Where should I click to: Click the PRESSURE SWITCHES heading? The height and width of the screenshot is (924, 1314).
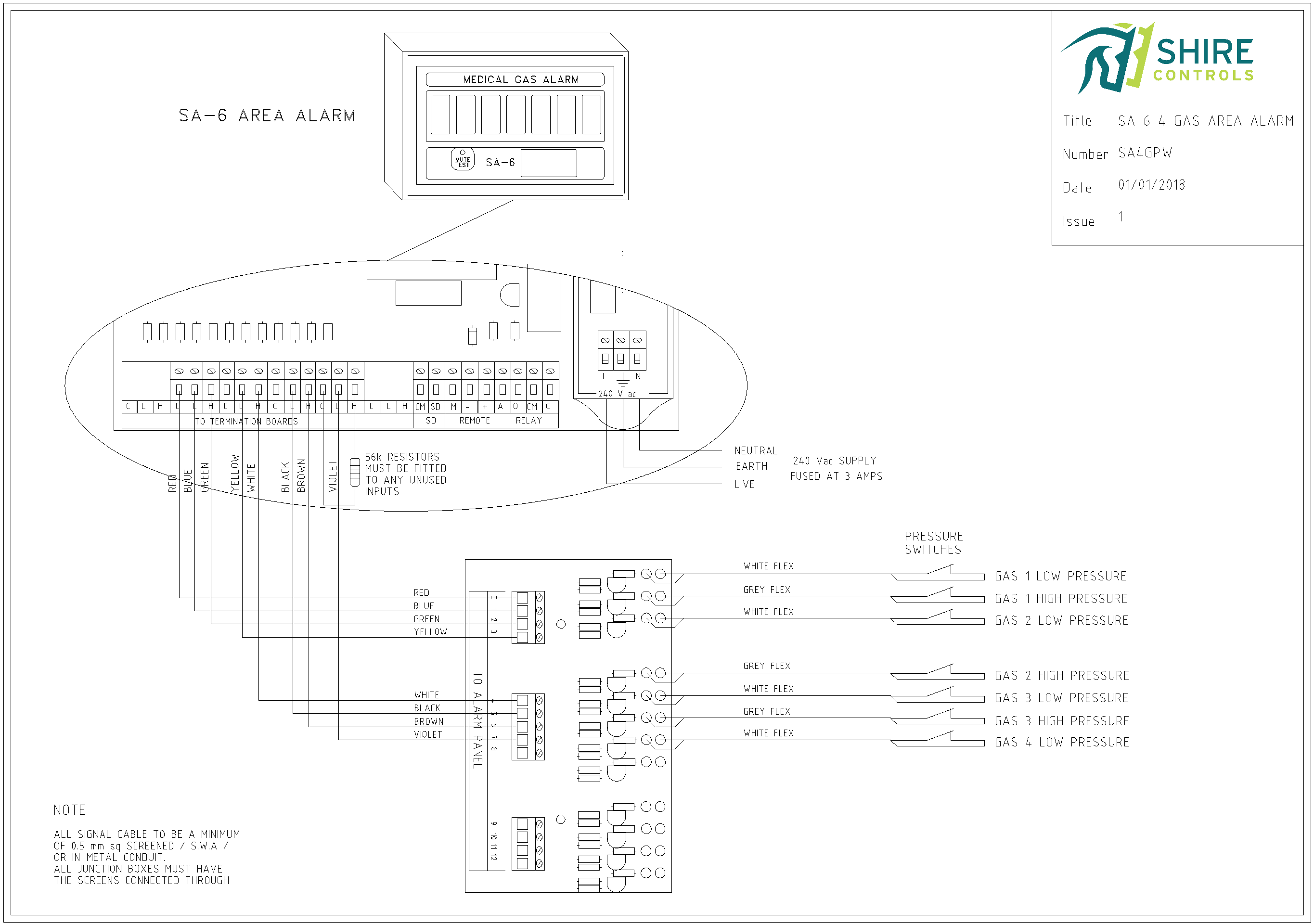(x=933, y=542)
